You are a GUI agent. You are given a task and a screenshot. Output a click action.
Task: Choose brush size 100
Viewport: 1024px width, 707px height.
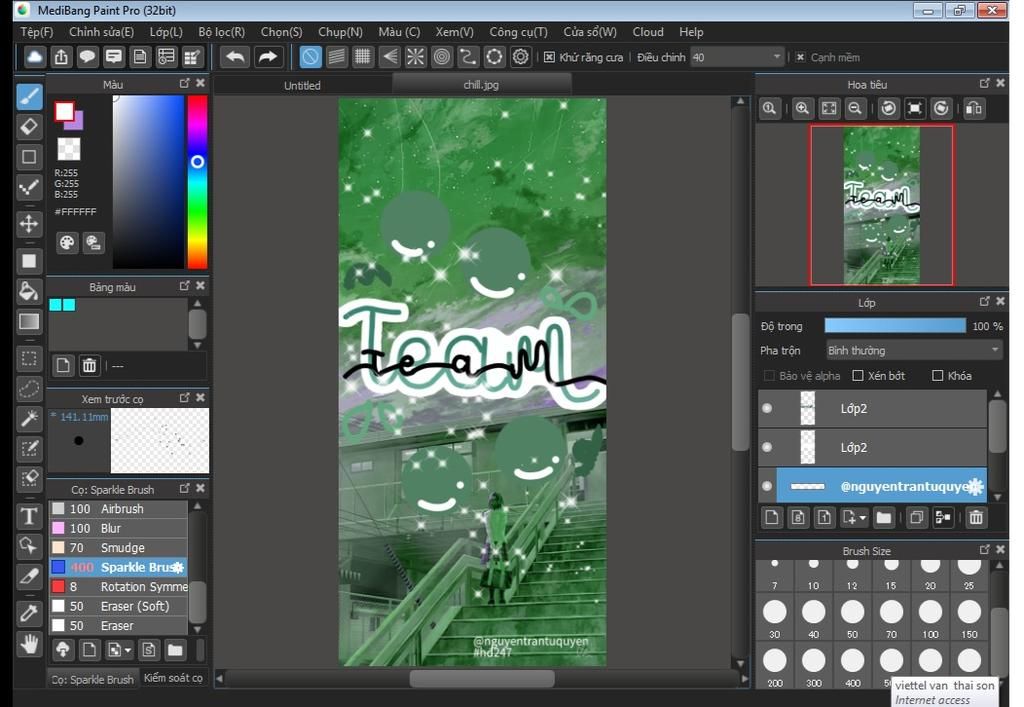pos(930,618)
